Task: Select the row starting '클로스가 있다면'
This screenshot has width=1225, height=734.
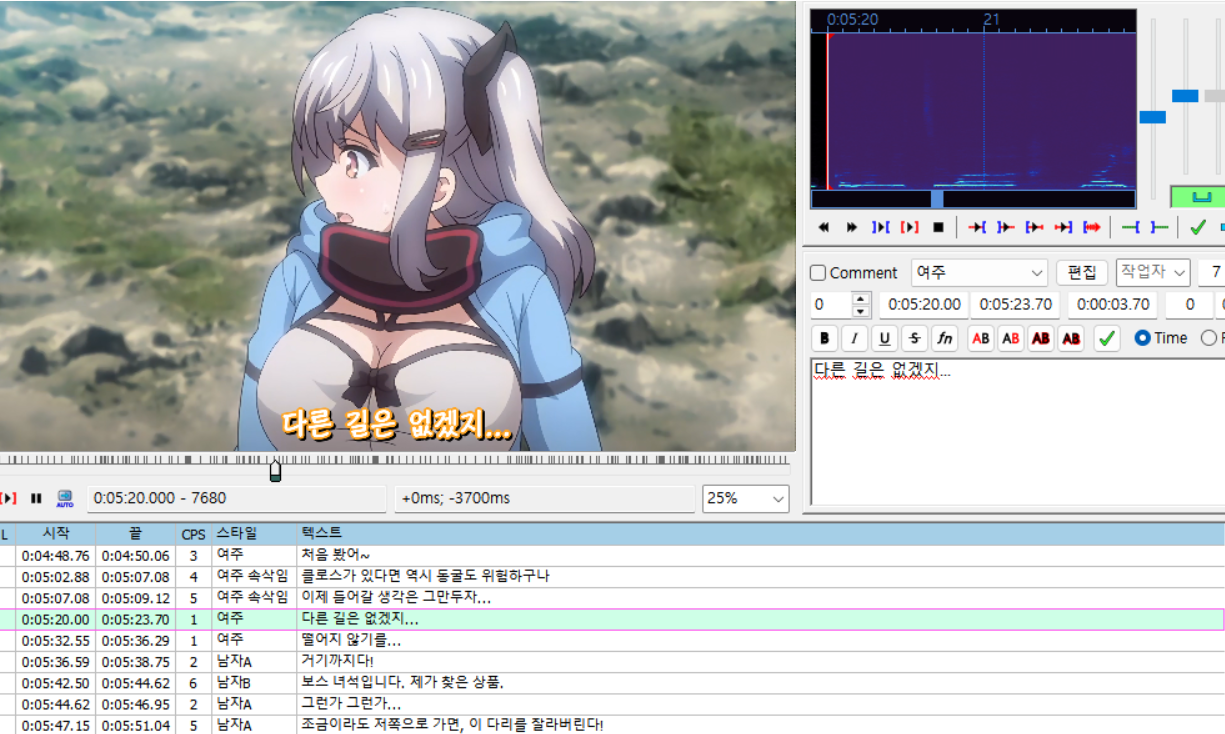Action: click(612, 576)
